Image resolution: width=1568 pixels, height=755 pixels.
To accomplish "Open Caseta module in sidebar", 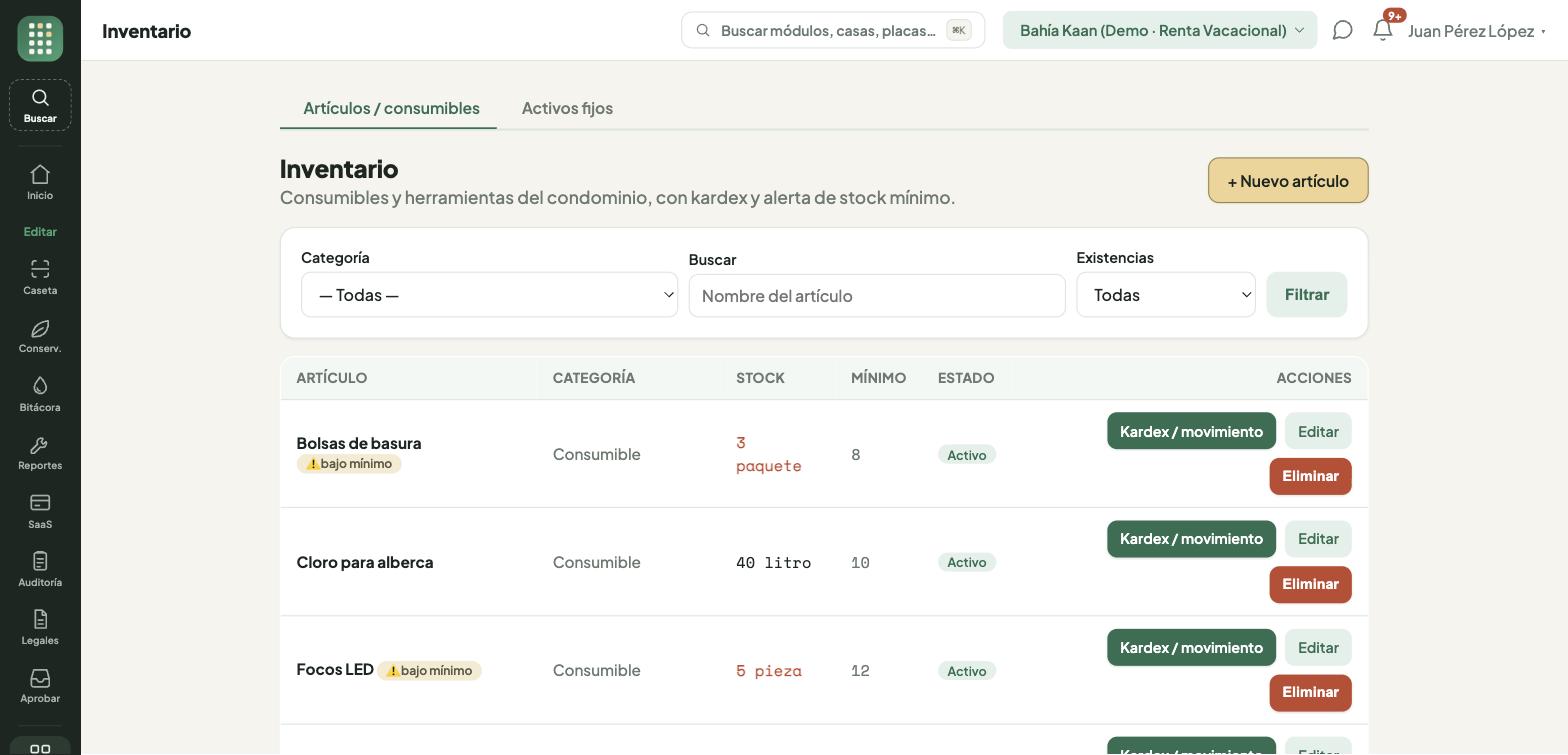I will click(40, 277).
